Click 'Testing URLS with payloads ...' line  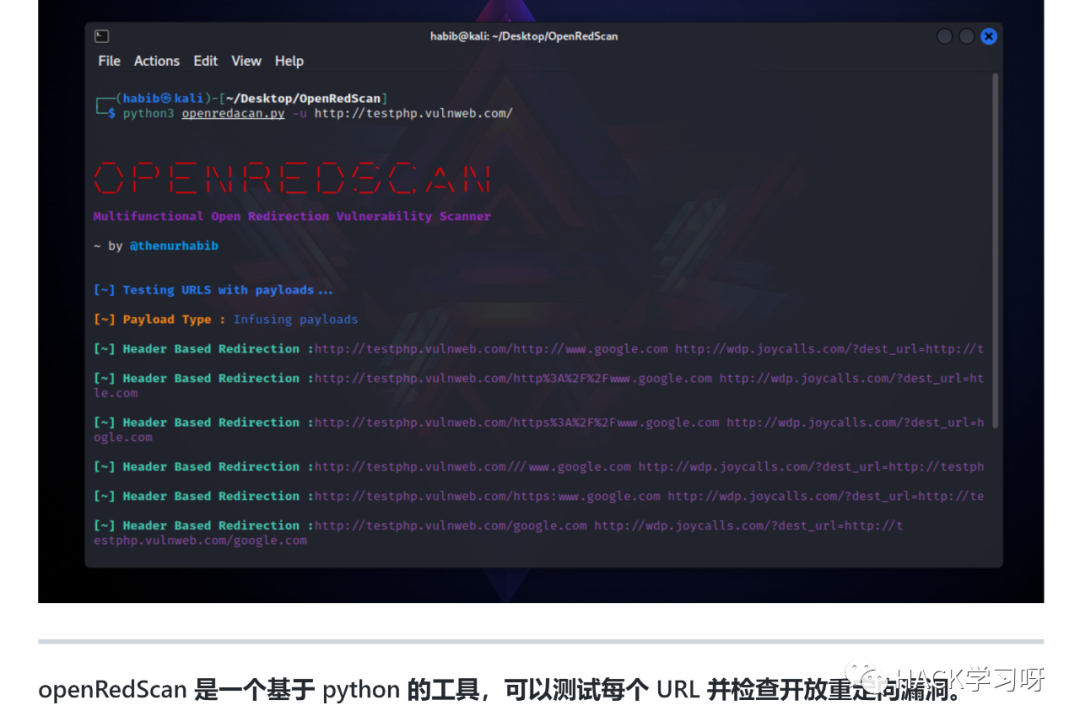point(213,290)
